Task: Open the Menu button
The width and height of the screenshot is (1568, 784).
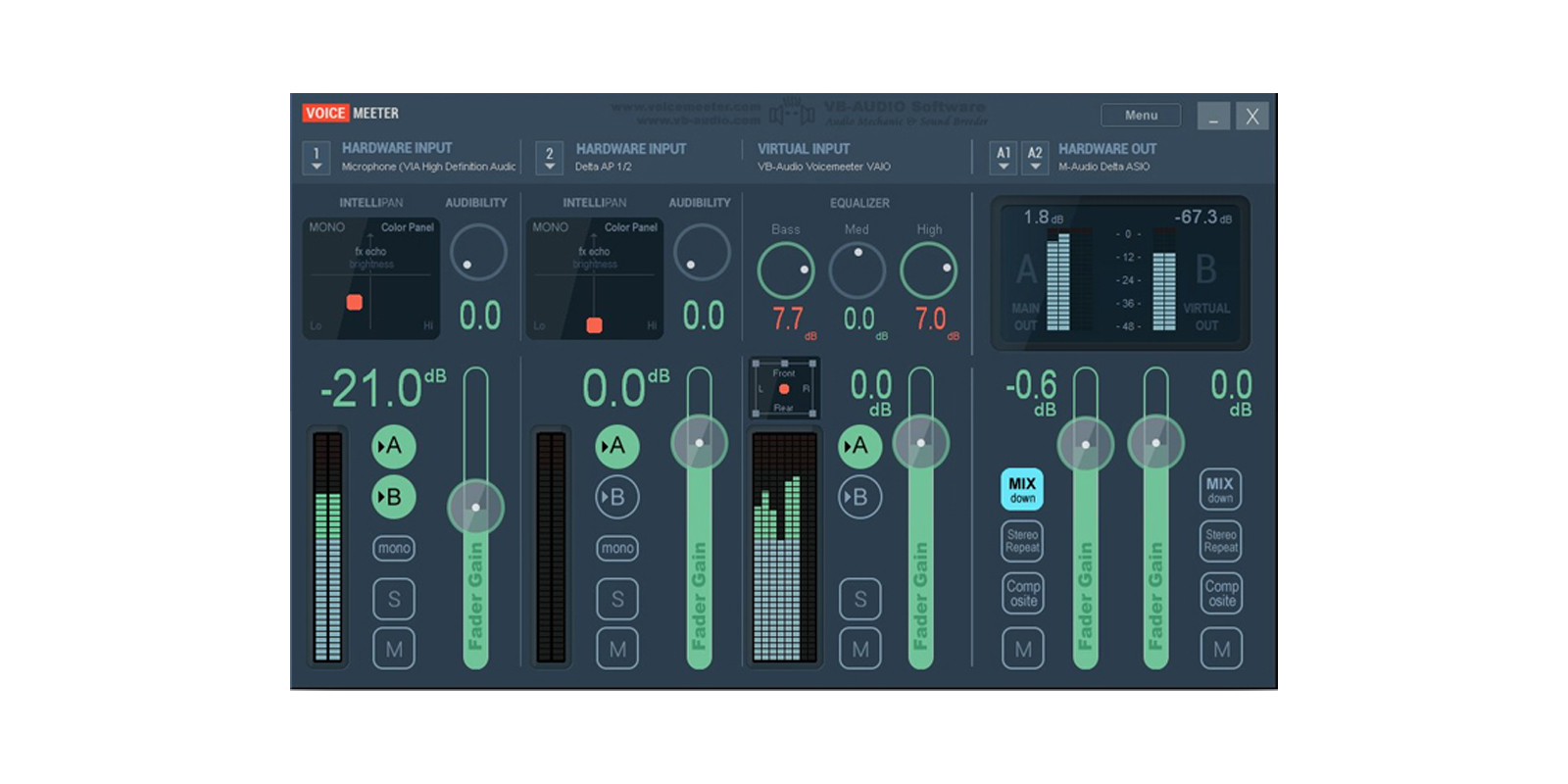Action: coord(1141,115)
